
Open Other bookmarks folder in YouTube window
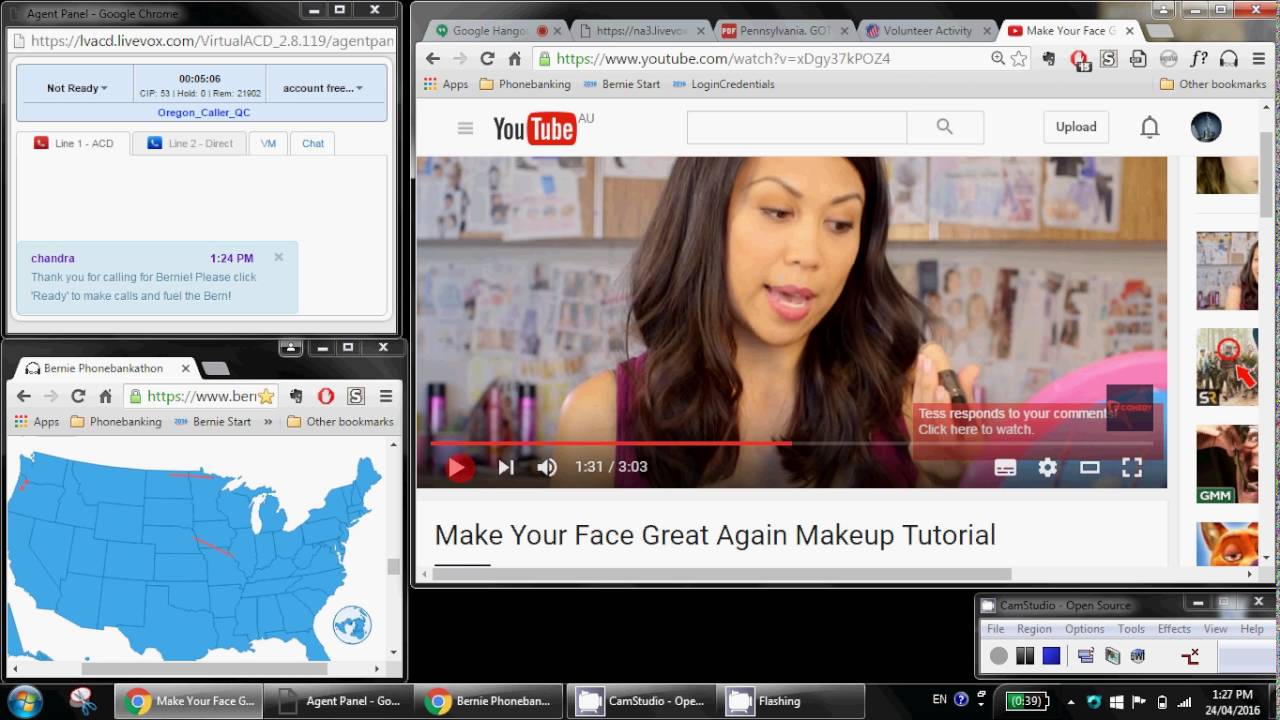pyautogui.click(x=1212, y=84)
